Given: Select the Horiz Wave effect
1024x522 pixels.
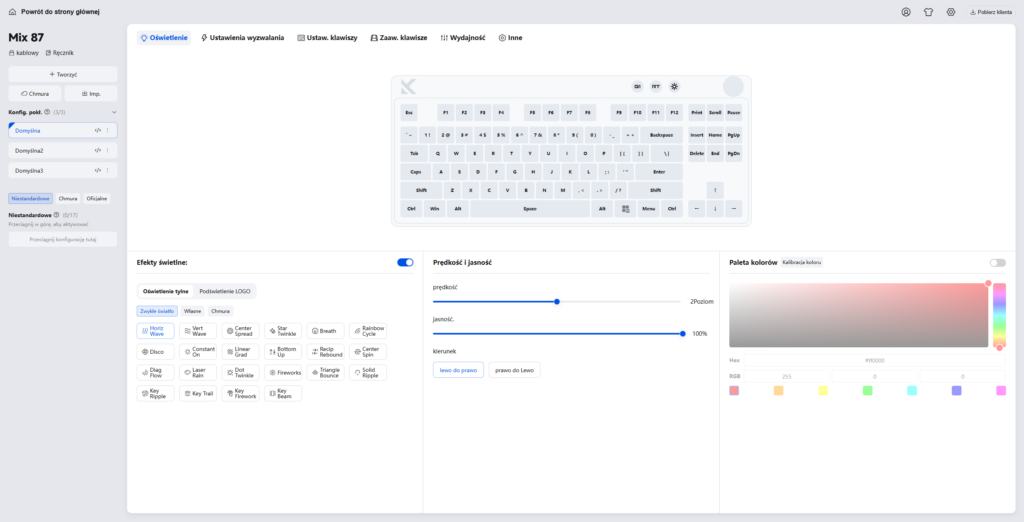Looking at the screenshot, I should click(x=155, y=331).
